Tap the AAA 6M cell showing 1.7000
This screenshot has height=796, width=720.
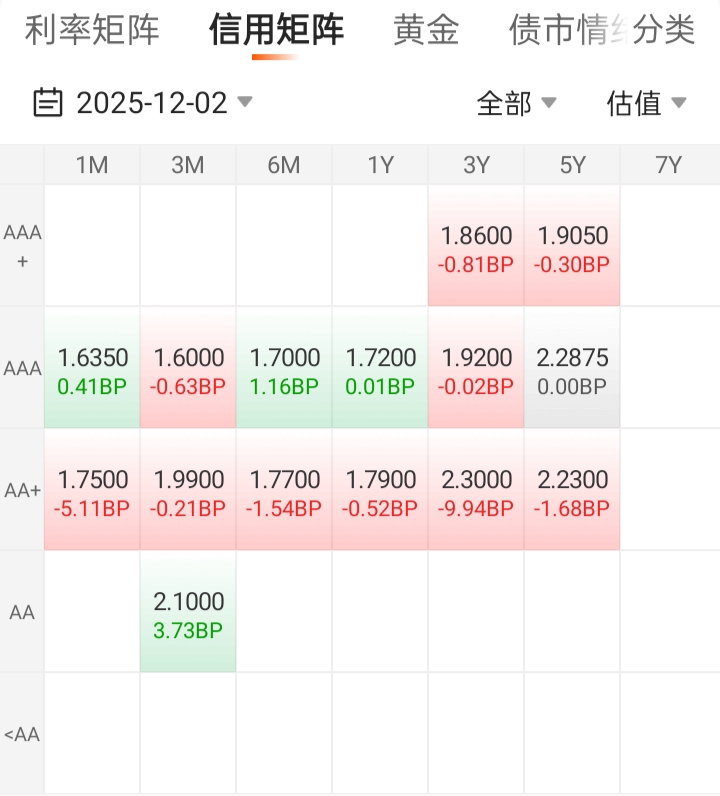coord(284,370)
